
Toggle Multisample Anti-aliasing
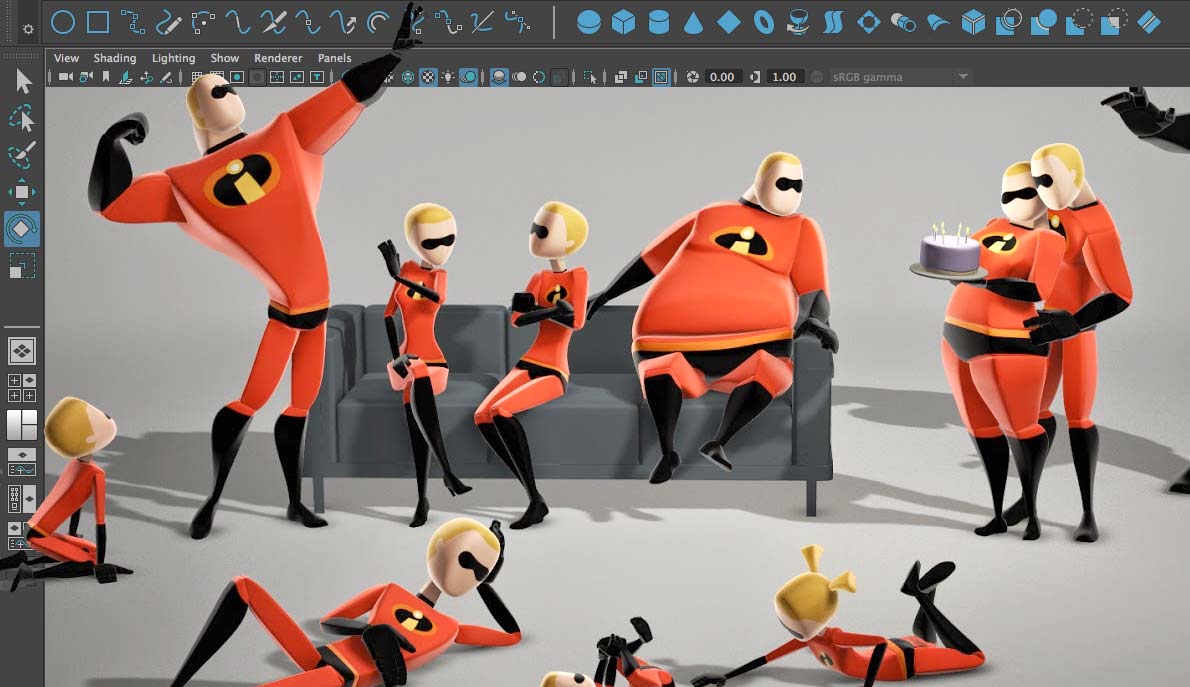[539, 77]
